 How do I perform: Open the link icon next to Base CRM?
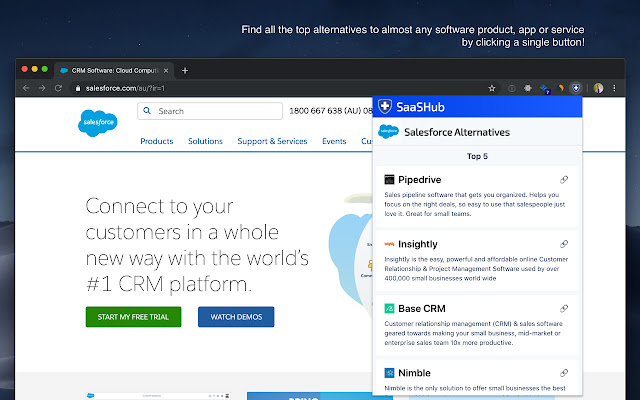pyautogui.click(x=564, y=309)
